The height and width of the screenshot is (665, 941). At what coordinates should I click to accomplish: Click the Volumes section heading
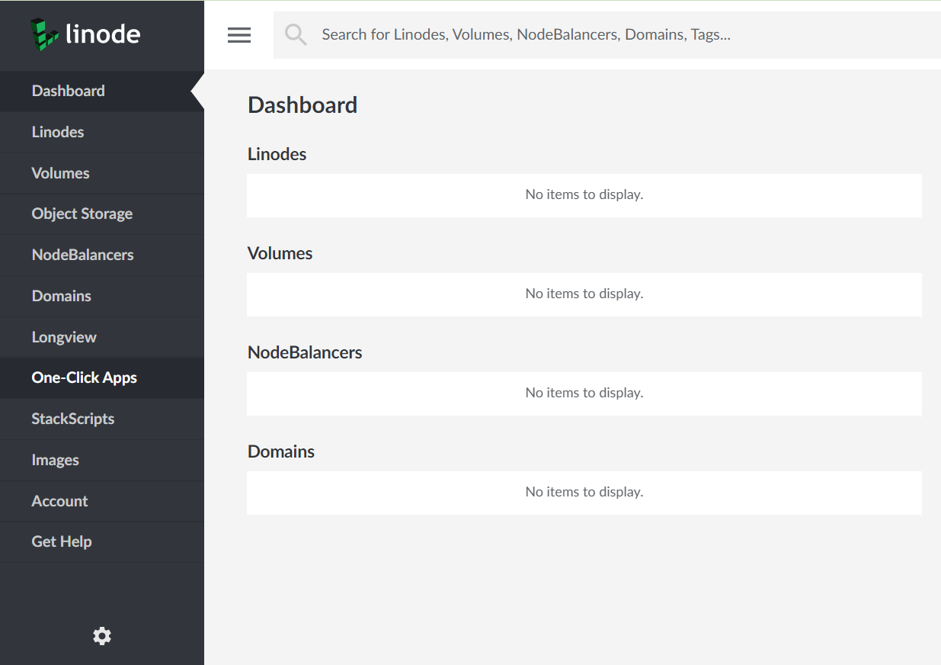280,253
